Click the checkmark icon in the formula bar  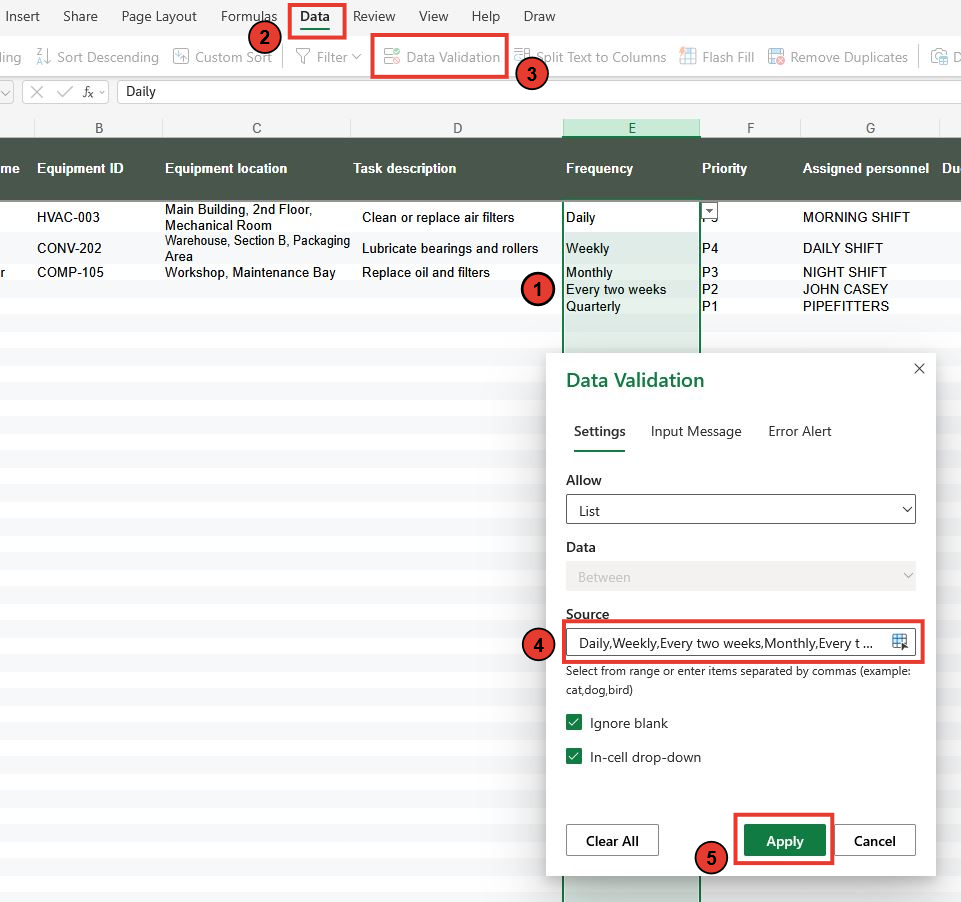[62, 91]
